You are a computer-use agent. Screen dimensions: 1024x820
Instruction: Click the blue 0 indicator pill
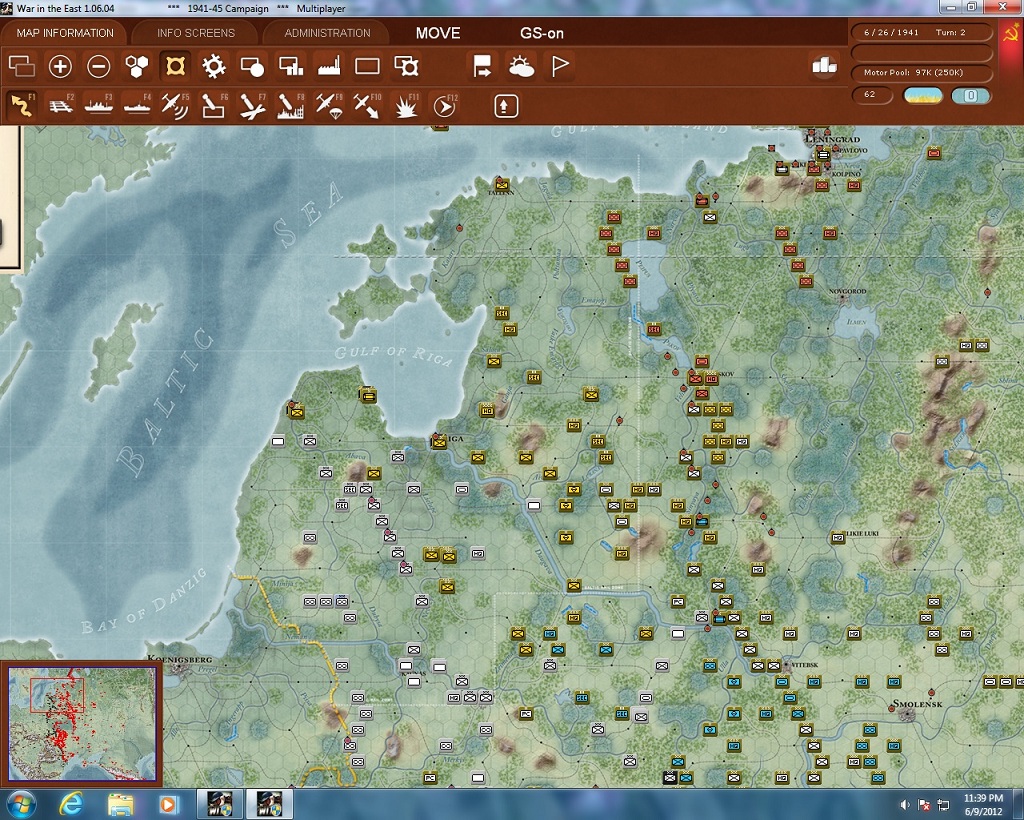point(970,95)
